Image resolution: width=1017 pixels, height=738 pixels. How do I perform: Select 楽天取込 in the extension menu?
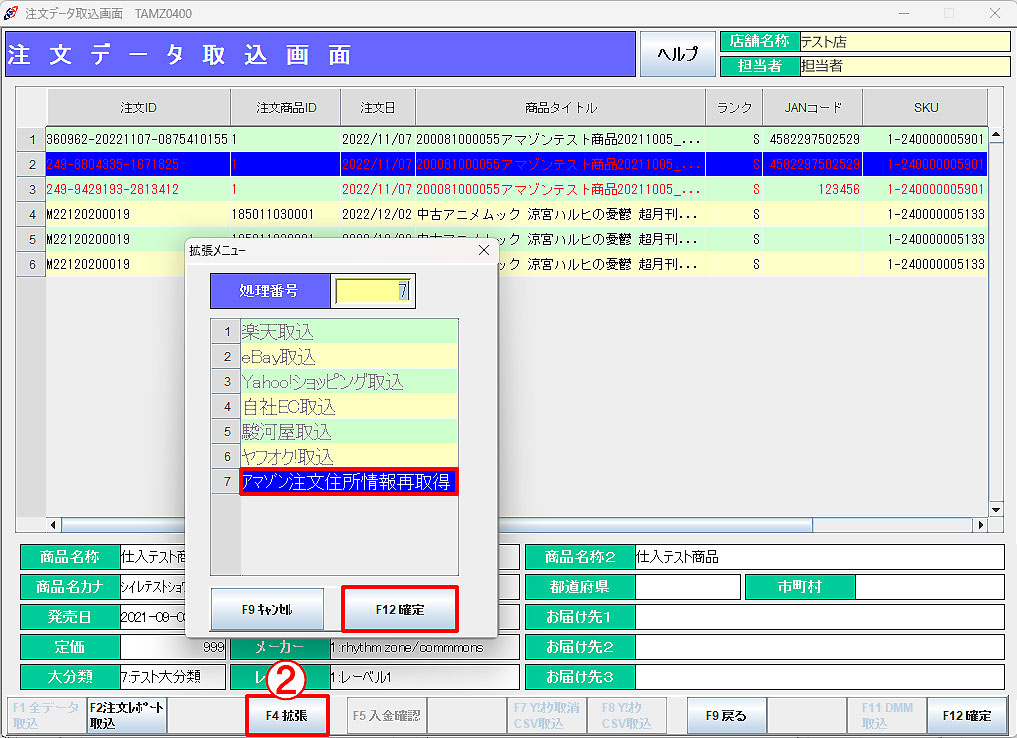click(348, 332)
